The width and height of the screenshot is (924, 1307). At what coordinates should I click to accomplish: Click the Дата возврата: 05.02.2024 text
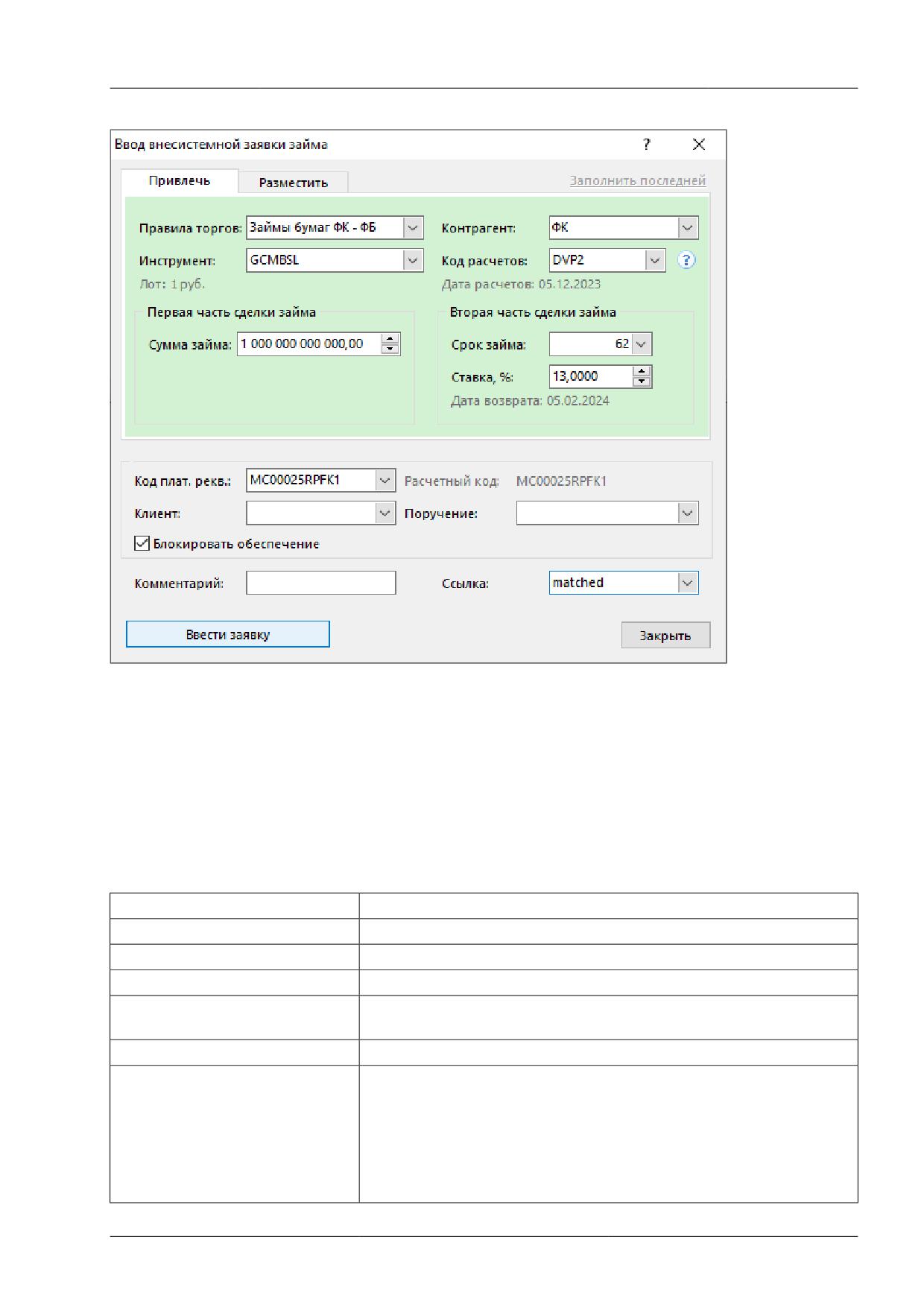click(530, 401)
